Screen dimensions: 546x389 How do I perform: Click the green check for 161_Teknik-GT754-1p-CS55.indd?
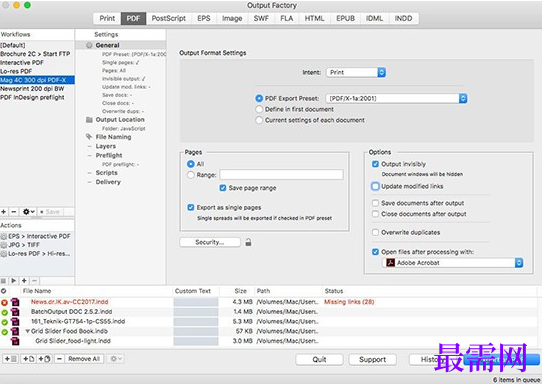(4, 322)
